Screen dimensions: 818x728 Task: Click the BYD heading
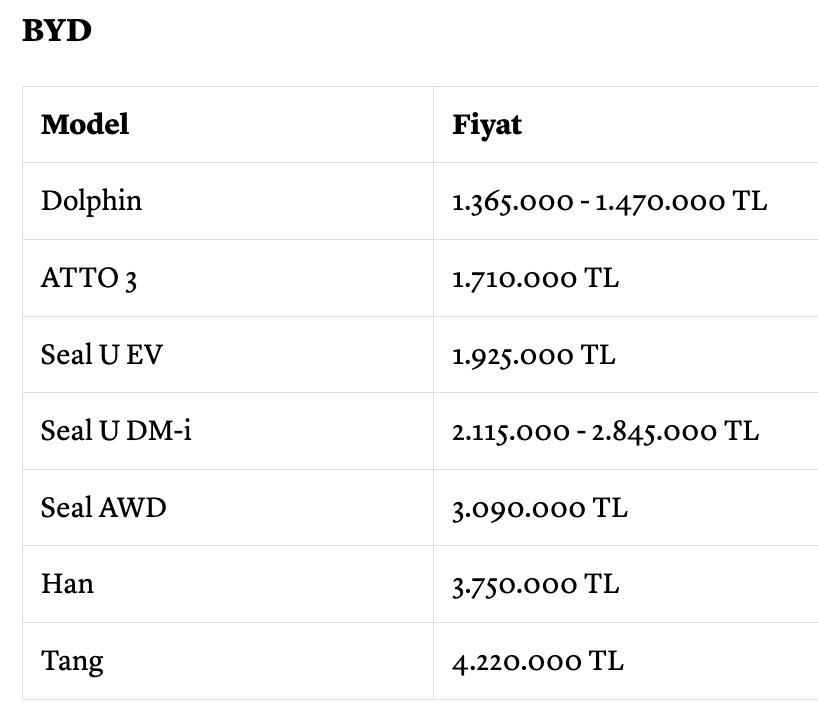[57, 31]
